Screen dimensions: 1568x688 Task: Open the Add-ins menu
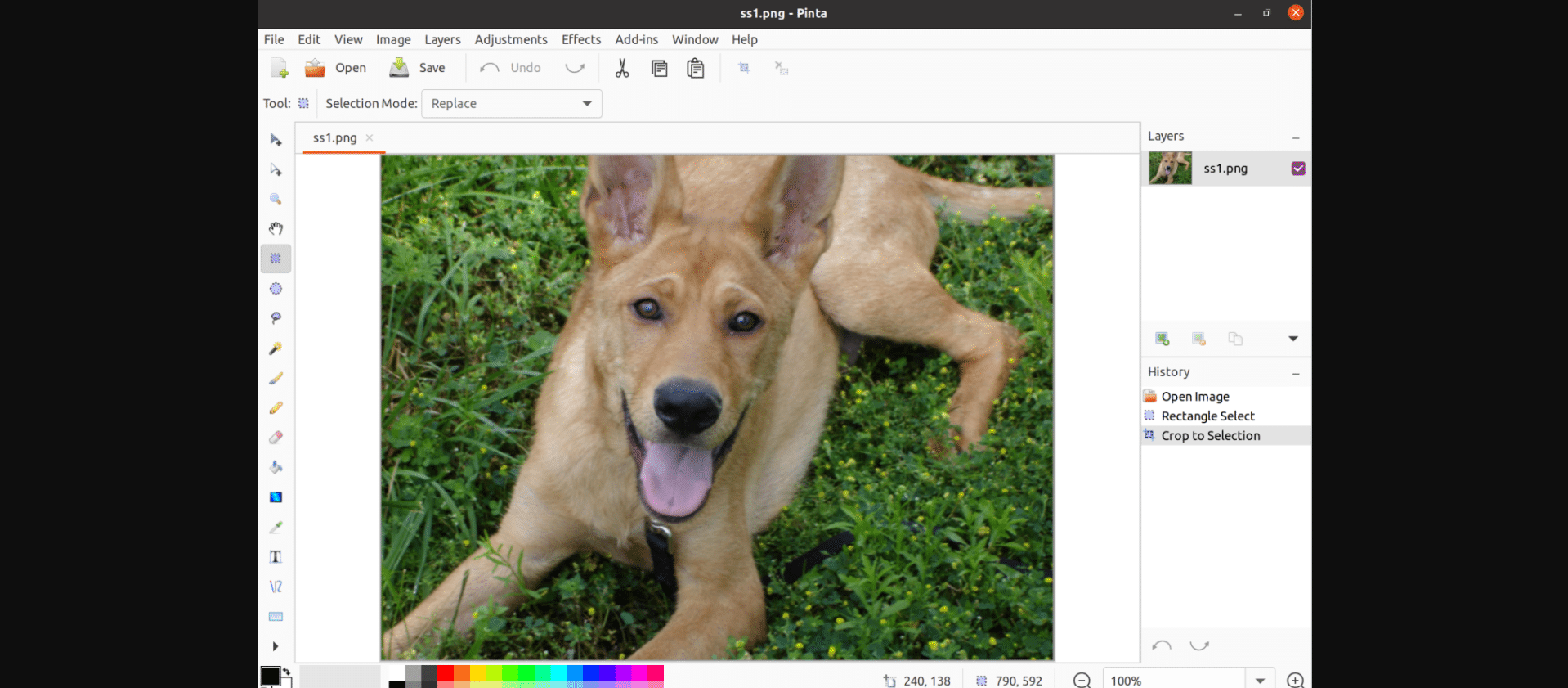click(x=636, y=39)
